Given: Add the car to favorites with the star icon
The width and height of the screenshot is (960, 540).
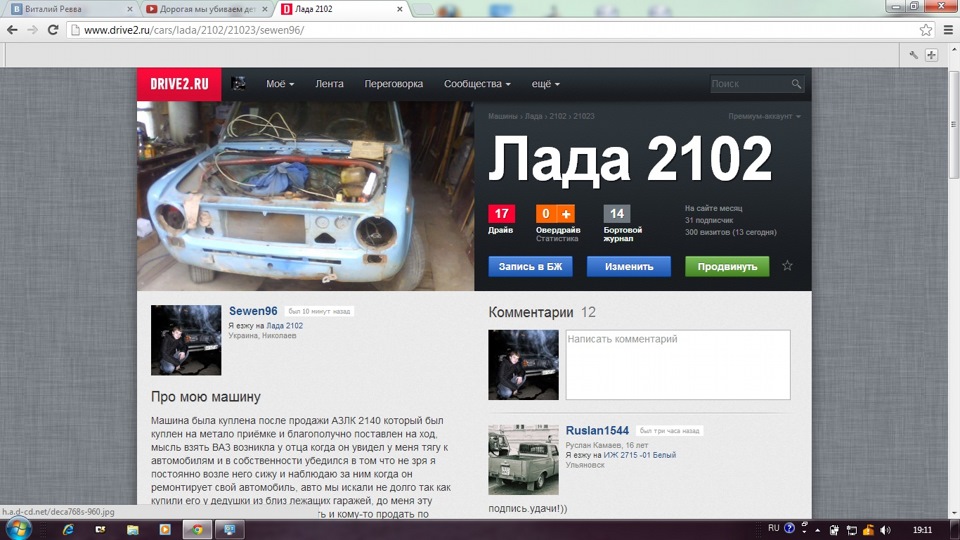Looking at the screenshot, I should tap(787, 266).
